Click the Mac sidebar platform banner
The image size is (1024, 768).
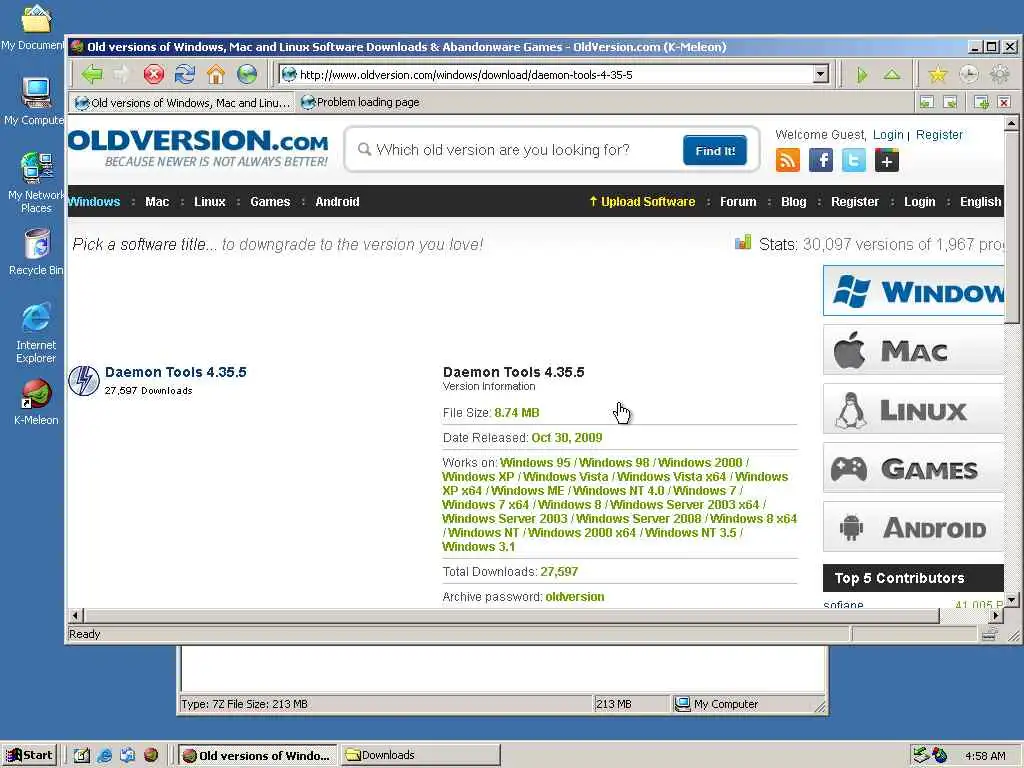pyautogui.click(x=914, y=350)
